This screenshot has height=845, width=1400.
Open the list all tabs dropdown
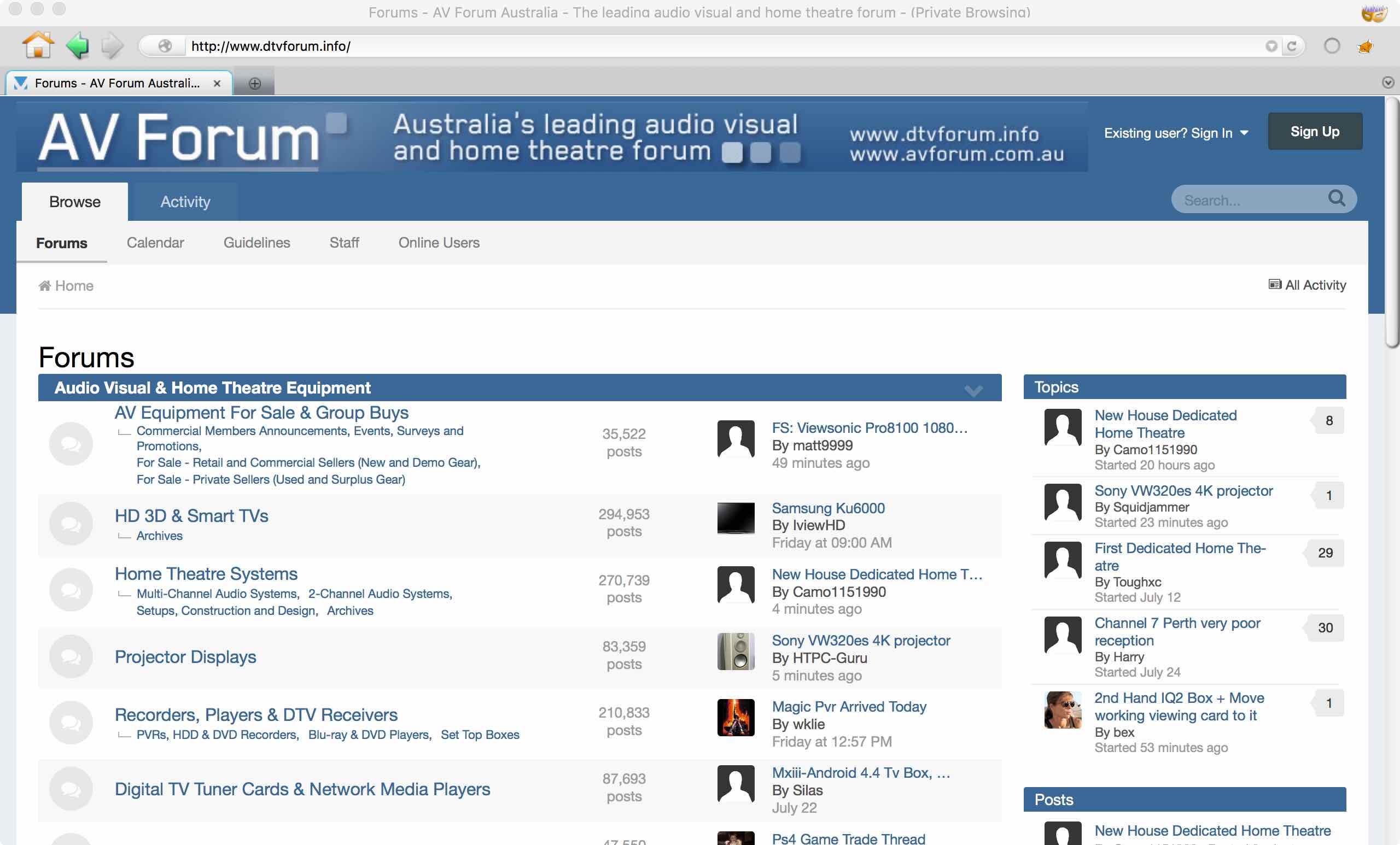pos(1387,83)
